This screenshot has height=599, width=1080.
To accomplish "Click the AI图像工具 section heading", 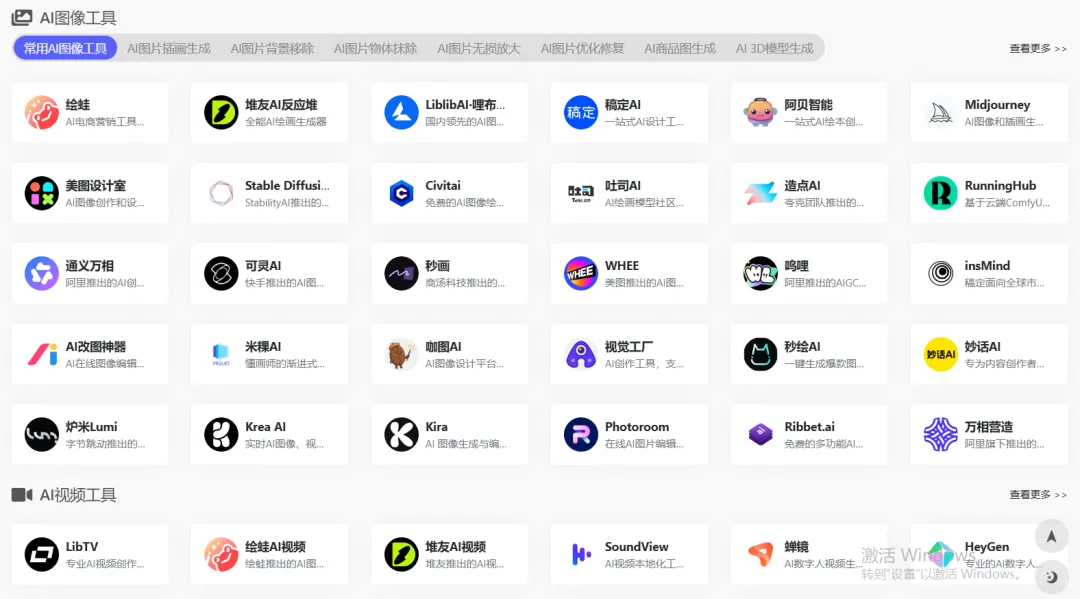I will click(x=78, y=18).
